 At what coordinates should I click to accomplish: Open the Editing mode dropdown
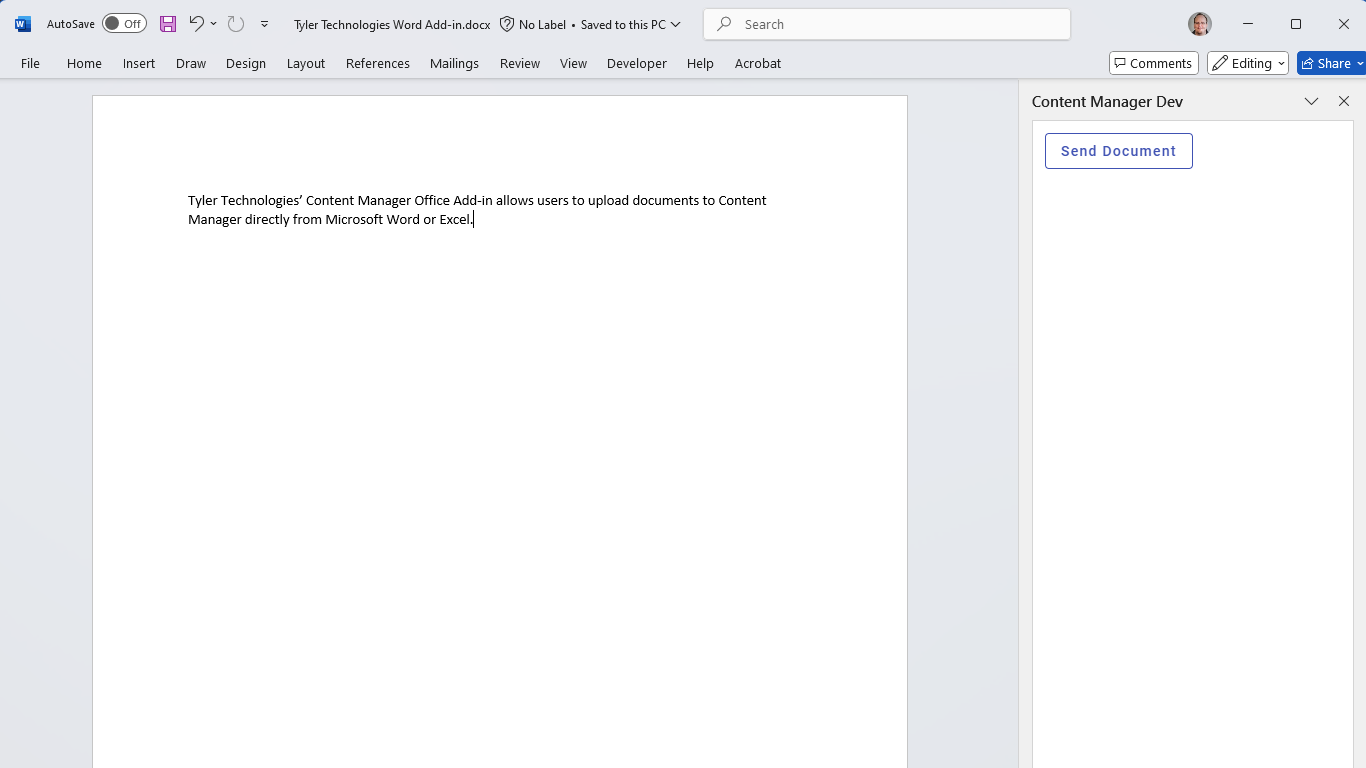1247,63
